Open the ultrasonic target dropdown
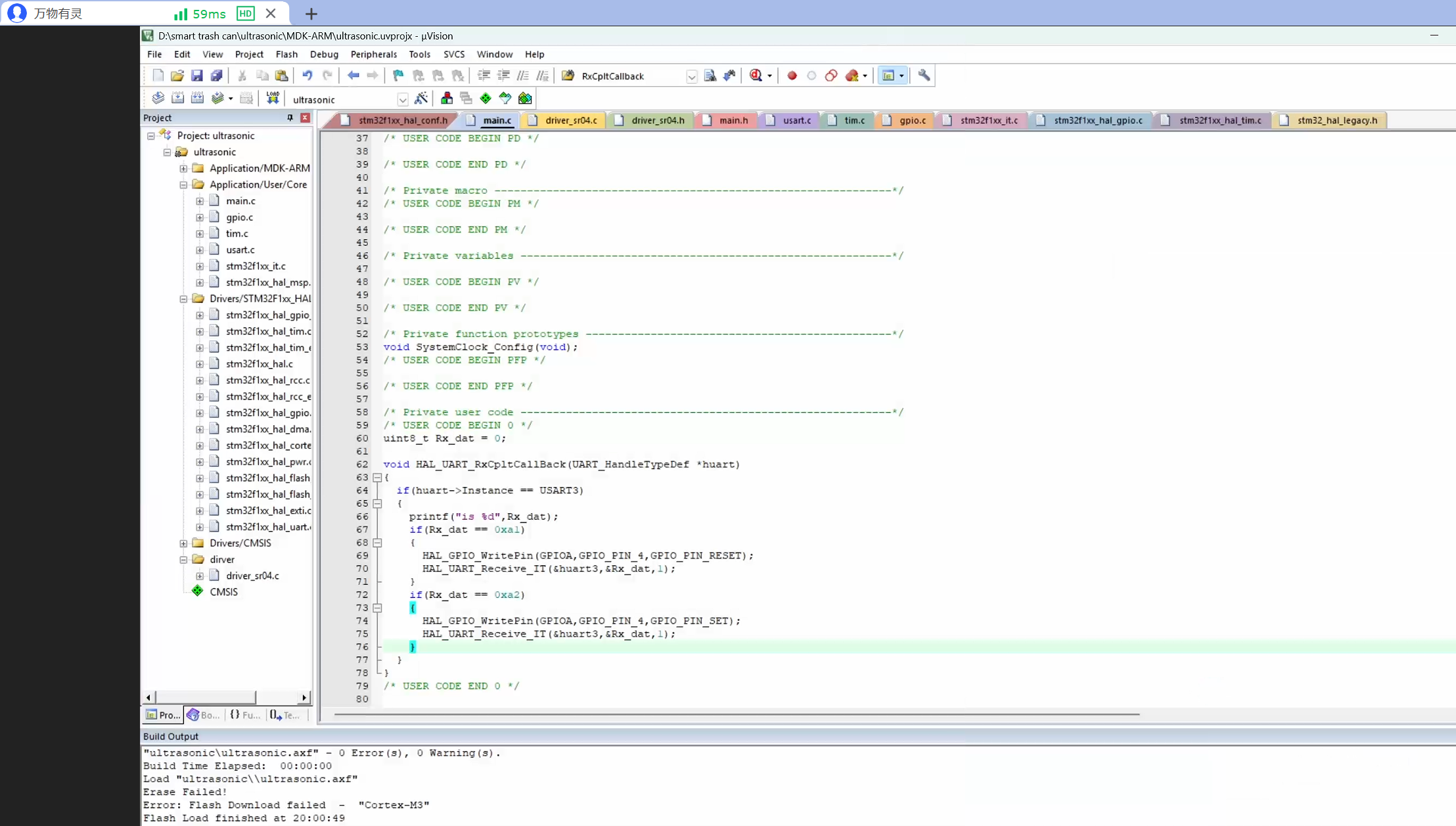 402,100
